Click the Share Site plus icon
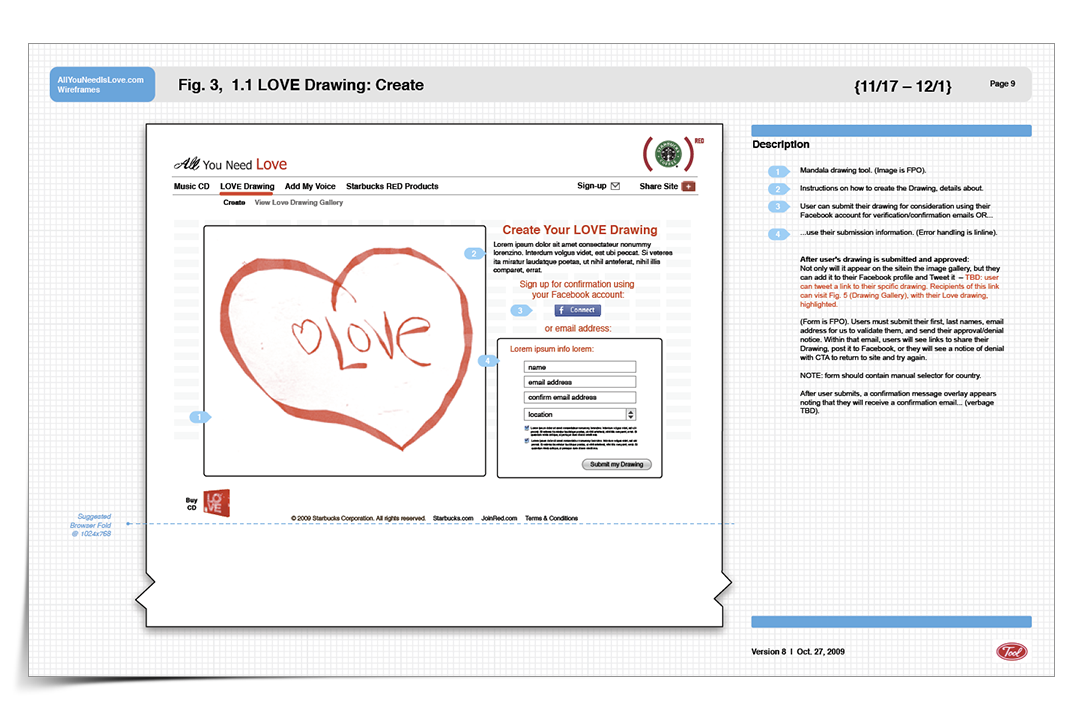Viewport: 1082px width, 706px height. (688, 186)
